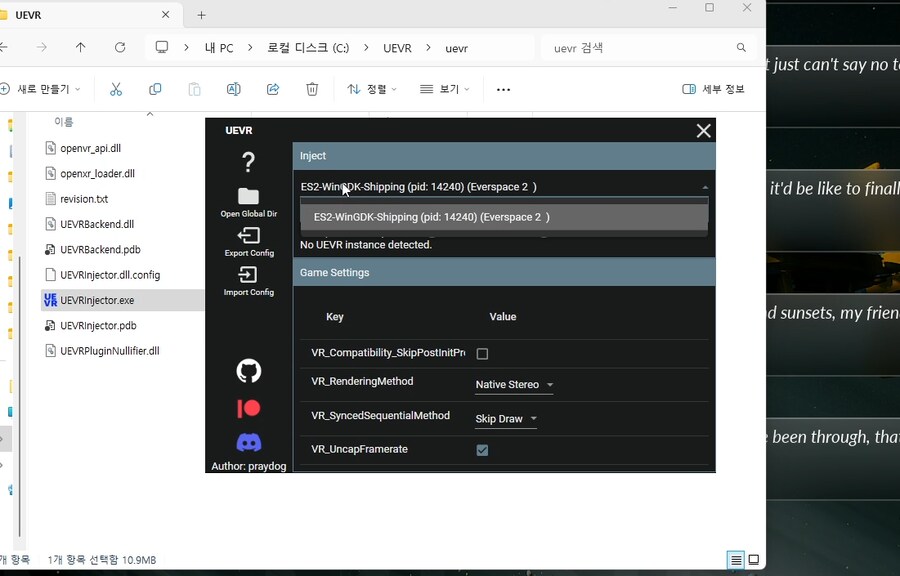Open the more options ellipsis in Explorer toolbar
The image size is (900, 576).
pyautogui.click(x=503, y=89)
